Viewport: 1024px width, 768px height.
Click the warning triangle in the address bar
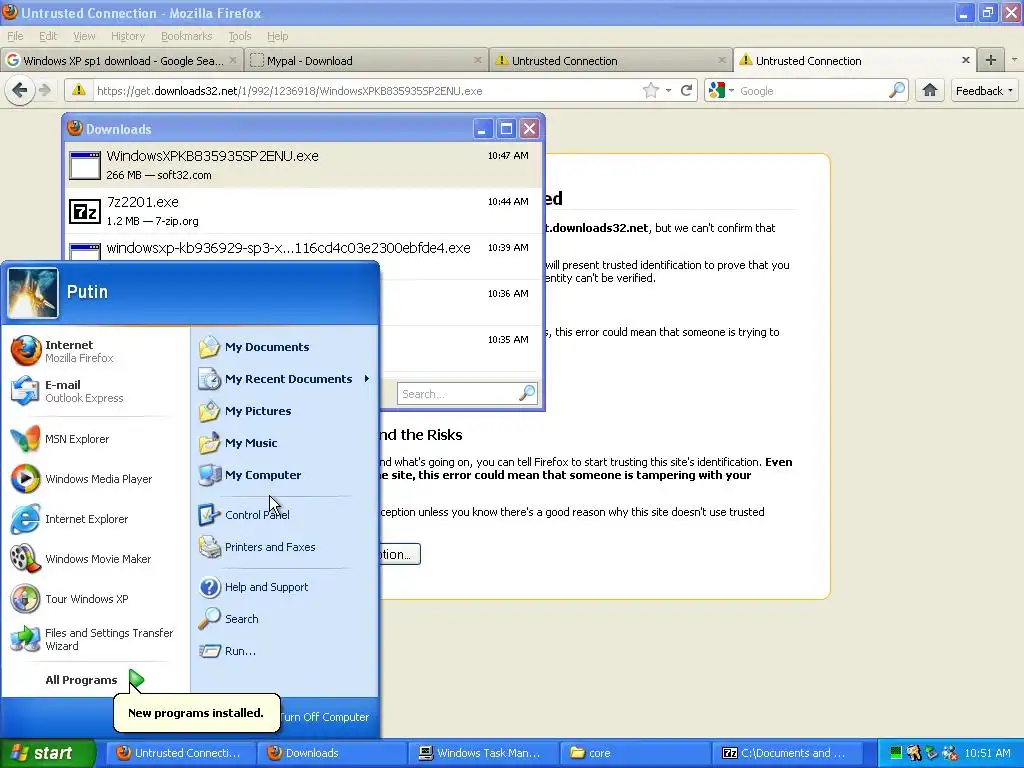click(78, 90)
